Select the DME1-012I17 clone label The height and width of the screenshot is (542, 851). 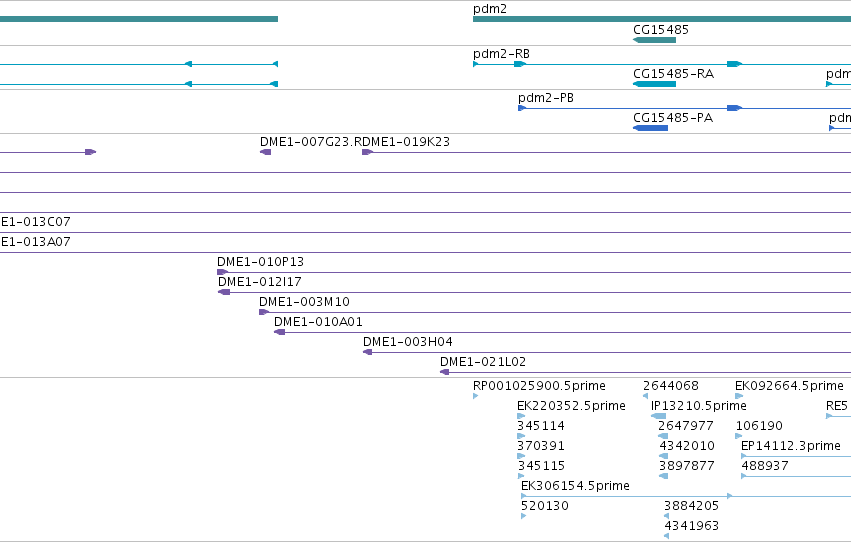259,282
